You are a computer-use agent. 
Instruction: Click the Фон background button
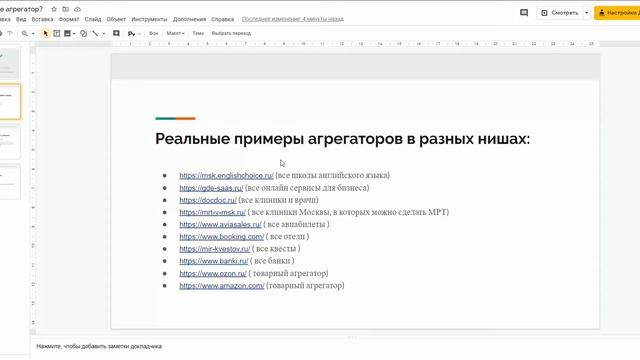coord(153,33)
